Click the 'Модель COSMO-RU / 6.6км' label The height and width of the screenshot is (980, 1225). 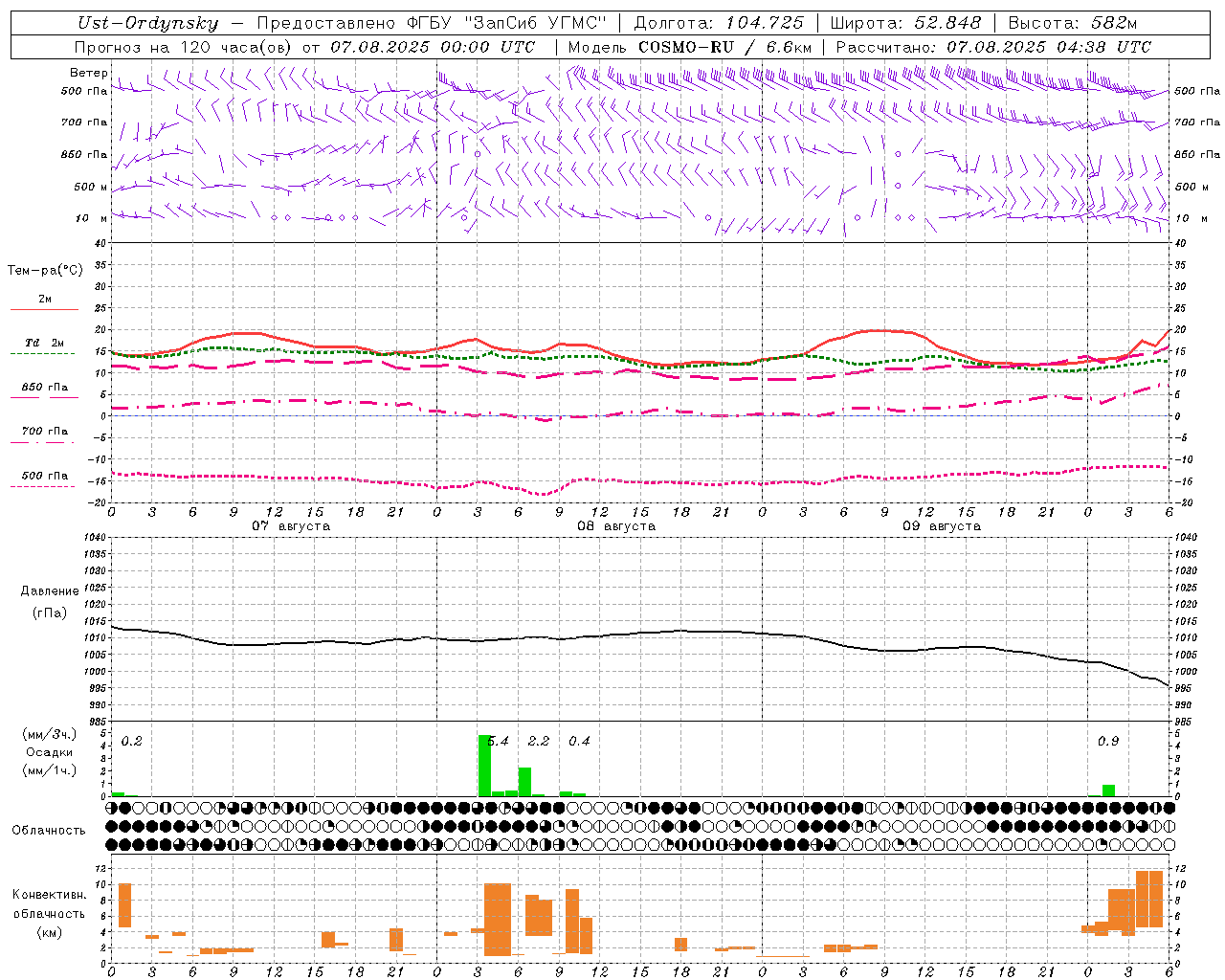click(x=690, y=47)
